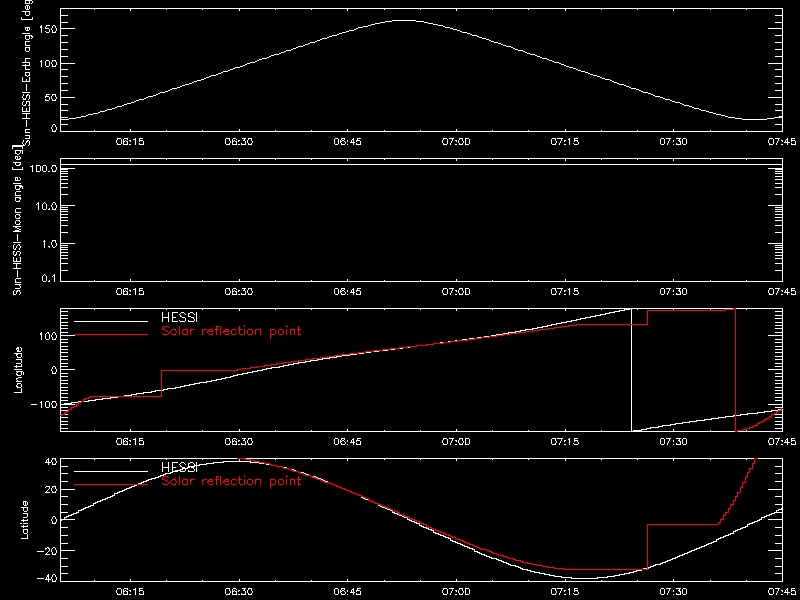Click 06:45 under the Moon angle plot
This screenshot has width=800, height=600.
347,292
